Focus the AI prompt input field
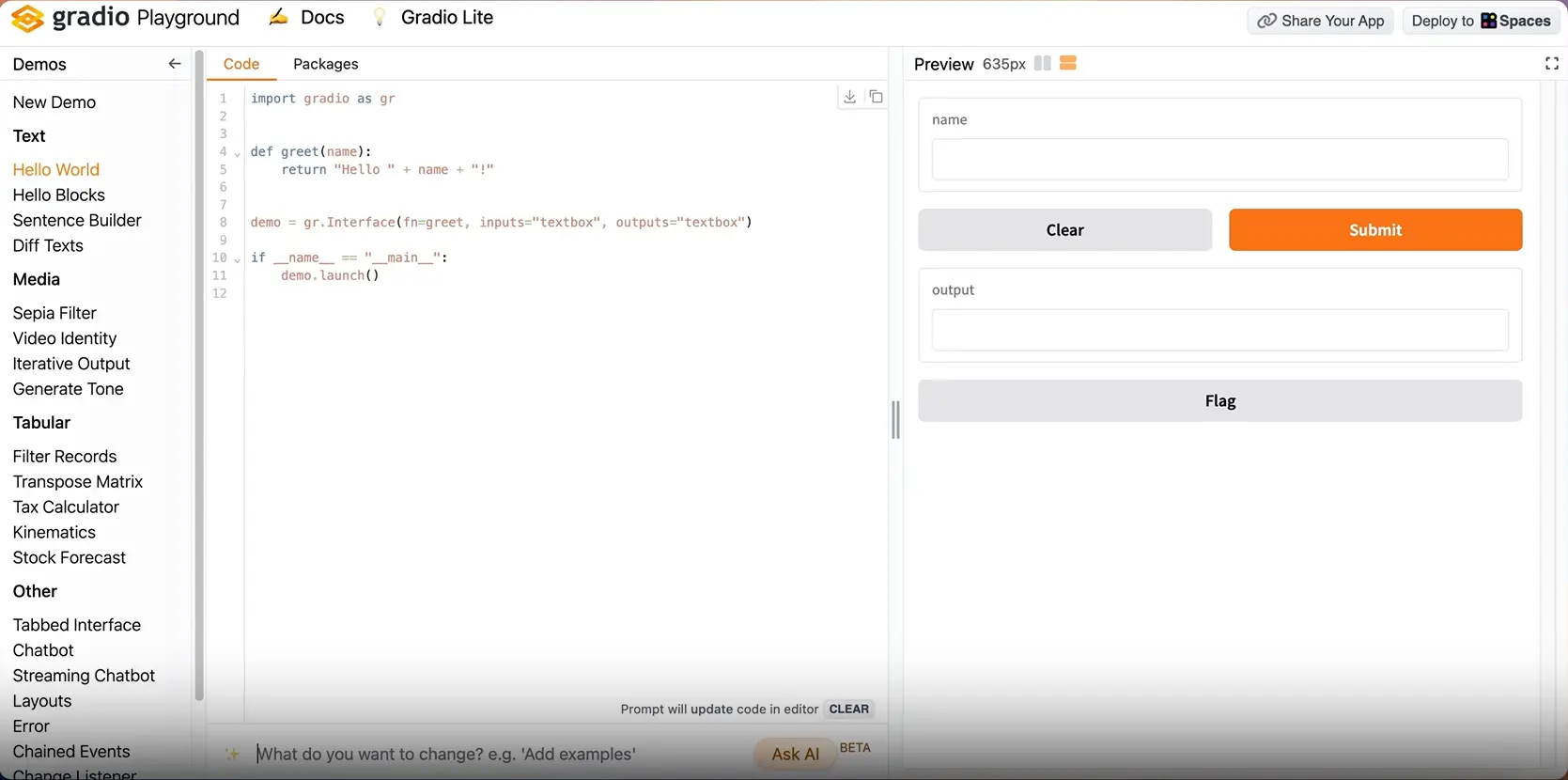The height and width of the screenshot is (780, 1568). pos(502,755)
